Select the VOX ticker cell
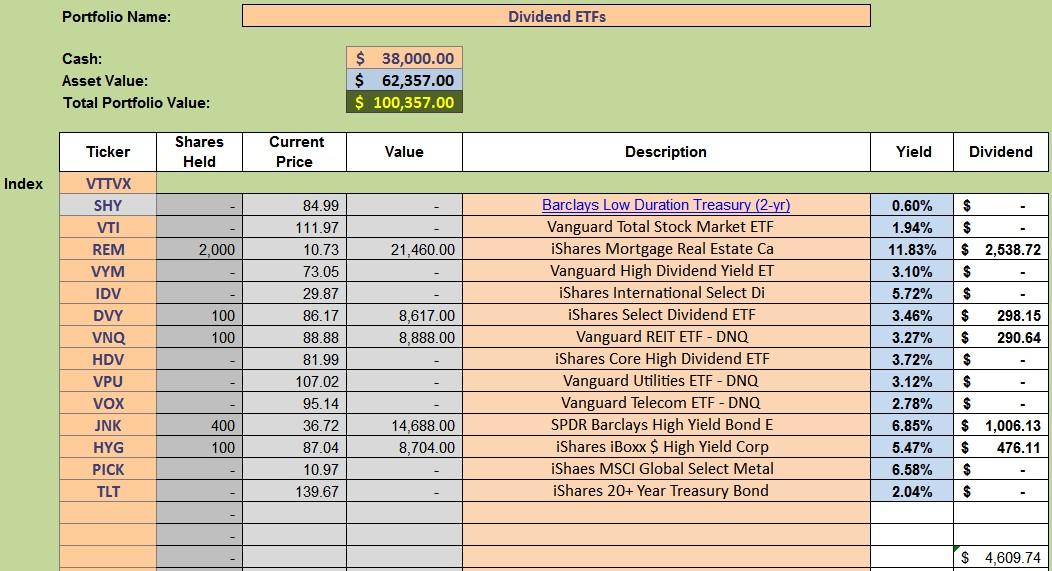The height and width of the screenshot is (571, 1052). (107, 403)
